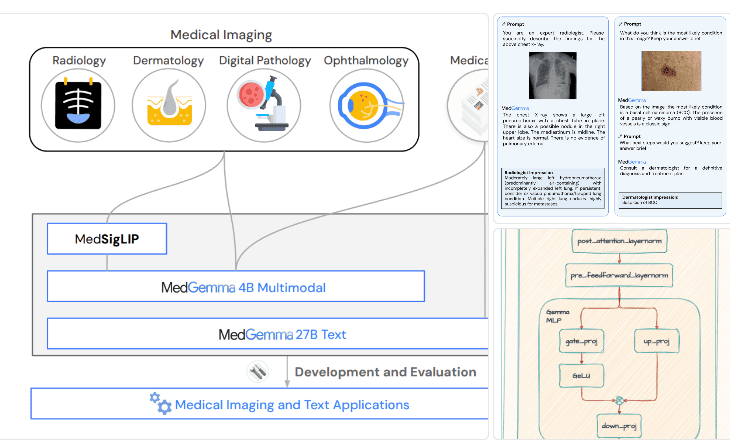Click the gears icon beside Medical Imaging applications
Image resolution: width=730 pixels, height=444 pixels.
pos(160,404)
